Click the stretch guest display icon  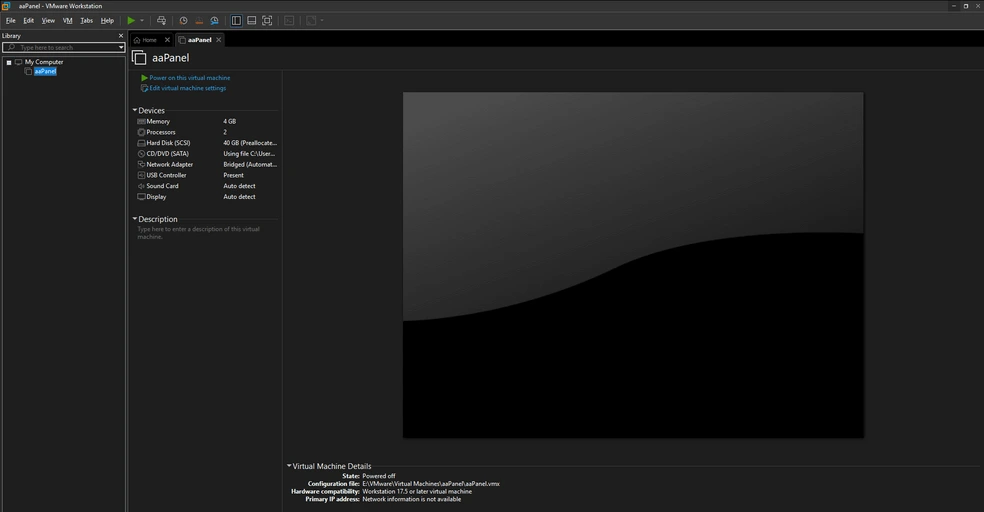[311, 21]
